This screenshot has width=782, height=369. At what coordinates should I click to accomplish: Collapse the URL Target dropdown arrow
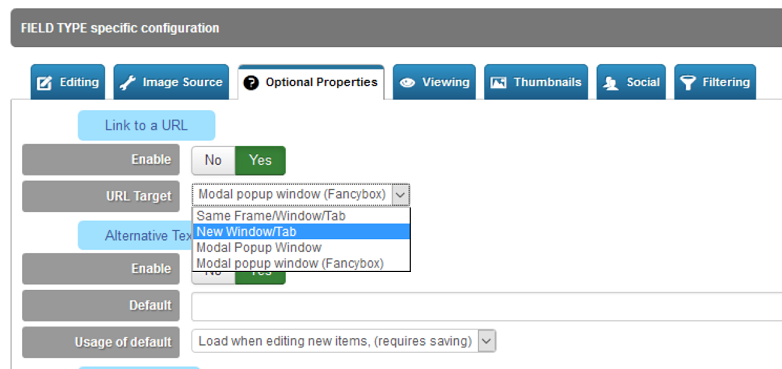coord(401,195)
